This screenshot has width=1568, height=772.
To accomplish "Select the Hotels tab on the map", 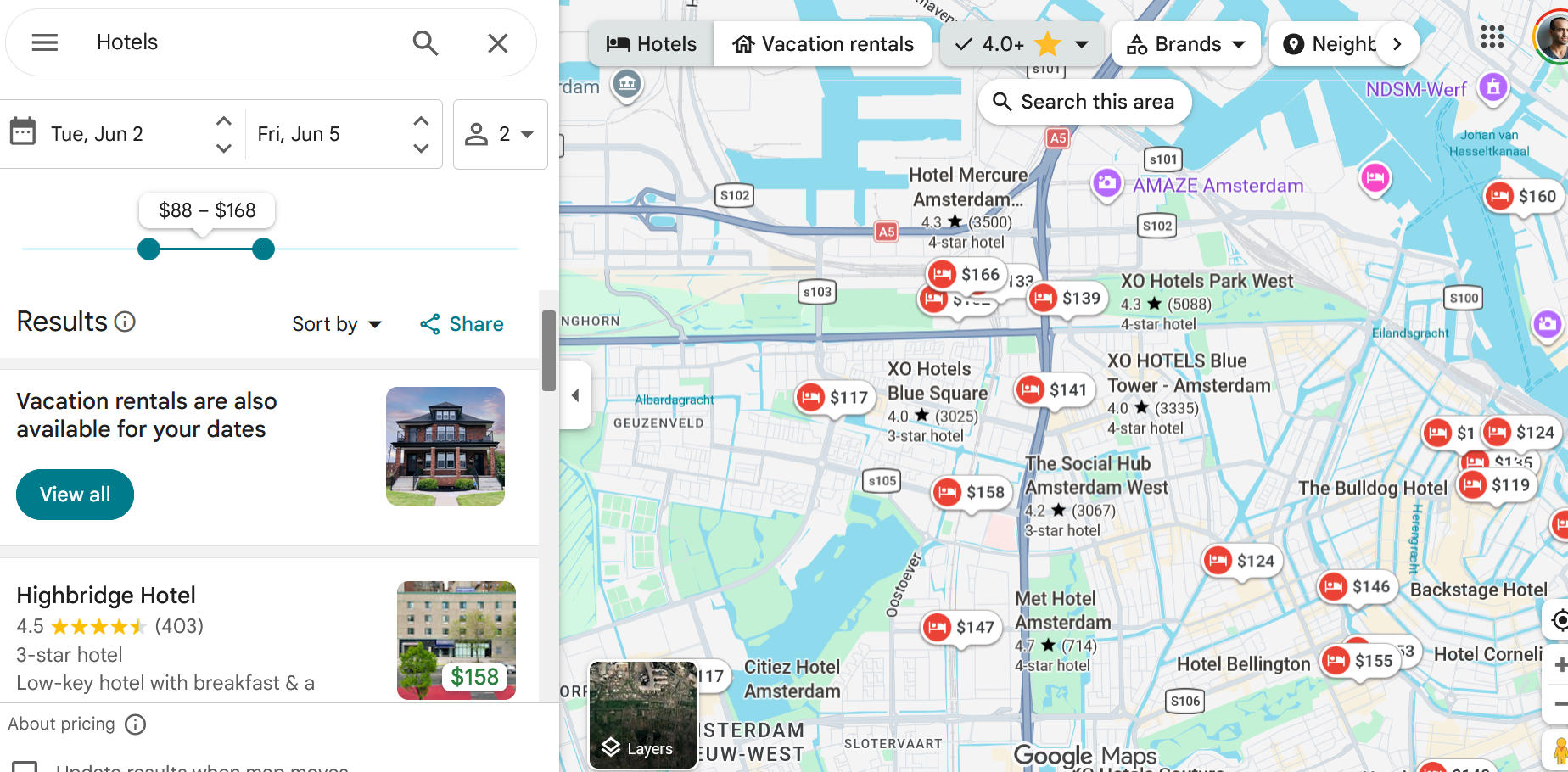I will coord(652,44).
